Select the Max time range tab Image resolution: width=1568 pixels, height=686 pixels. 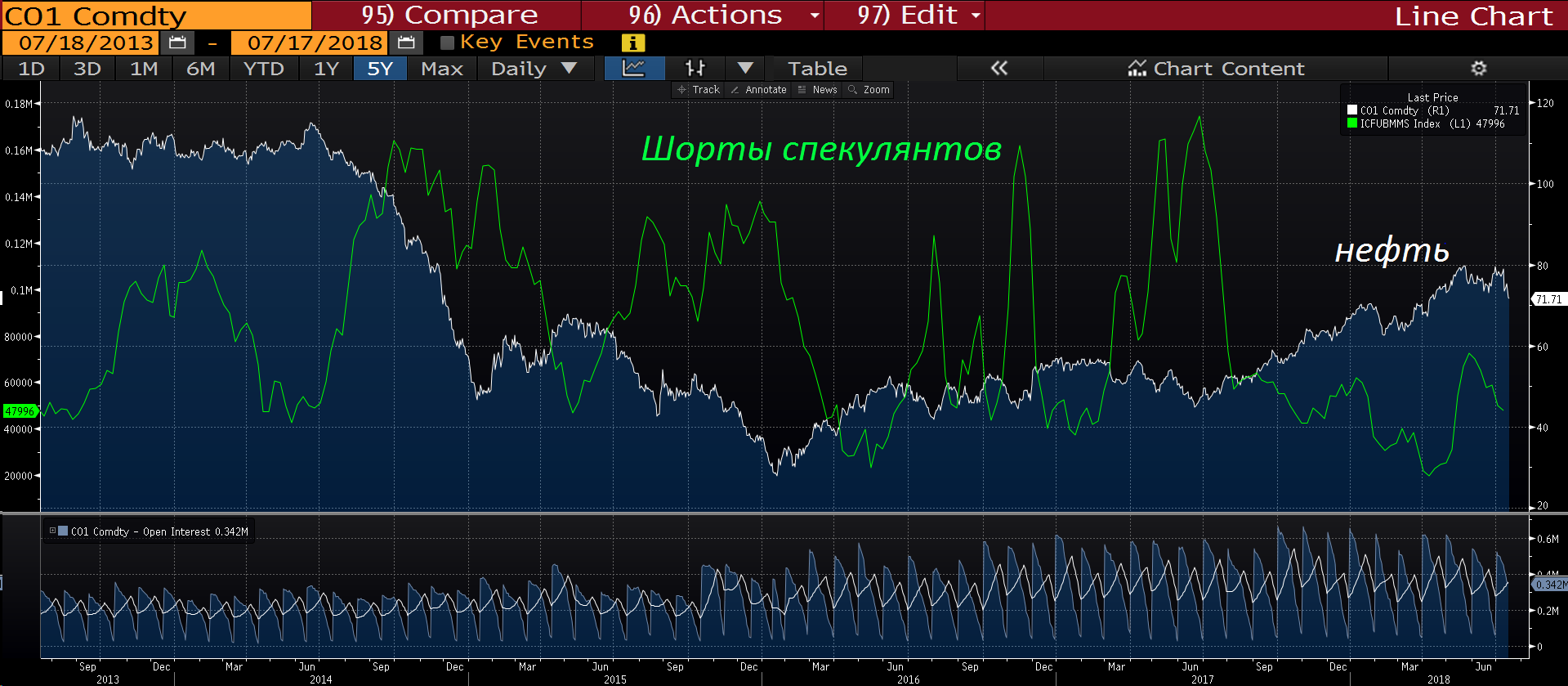(442, 69)
